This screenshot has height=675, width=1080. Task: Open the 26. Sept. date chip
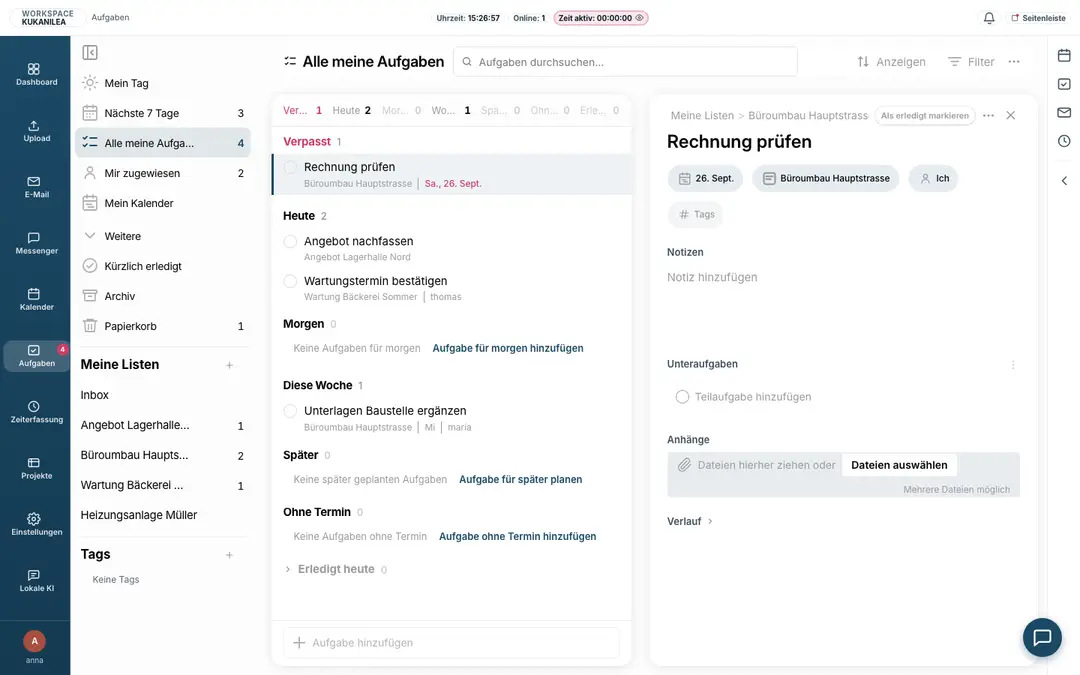click(x=705, y=178)
